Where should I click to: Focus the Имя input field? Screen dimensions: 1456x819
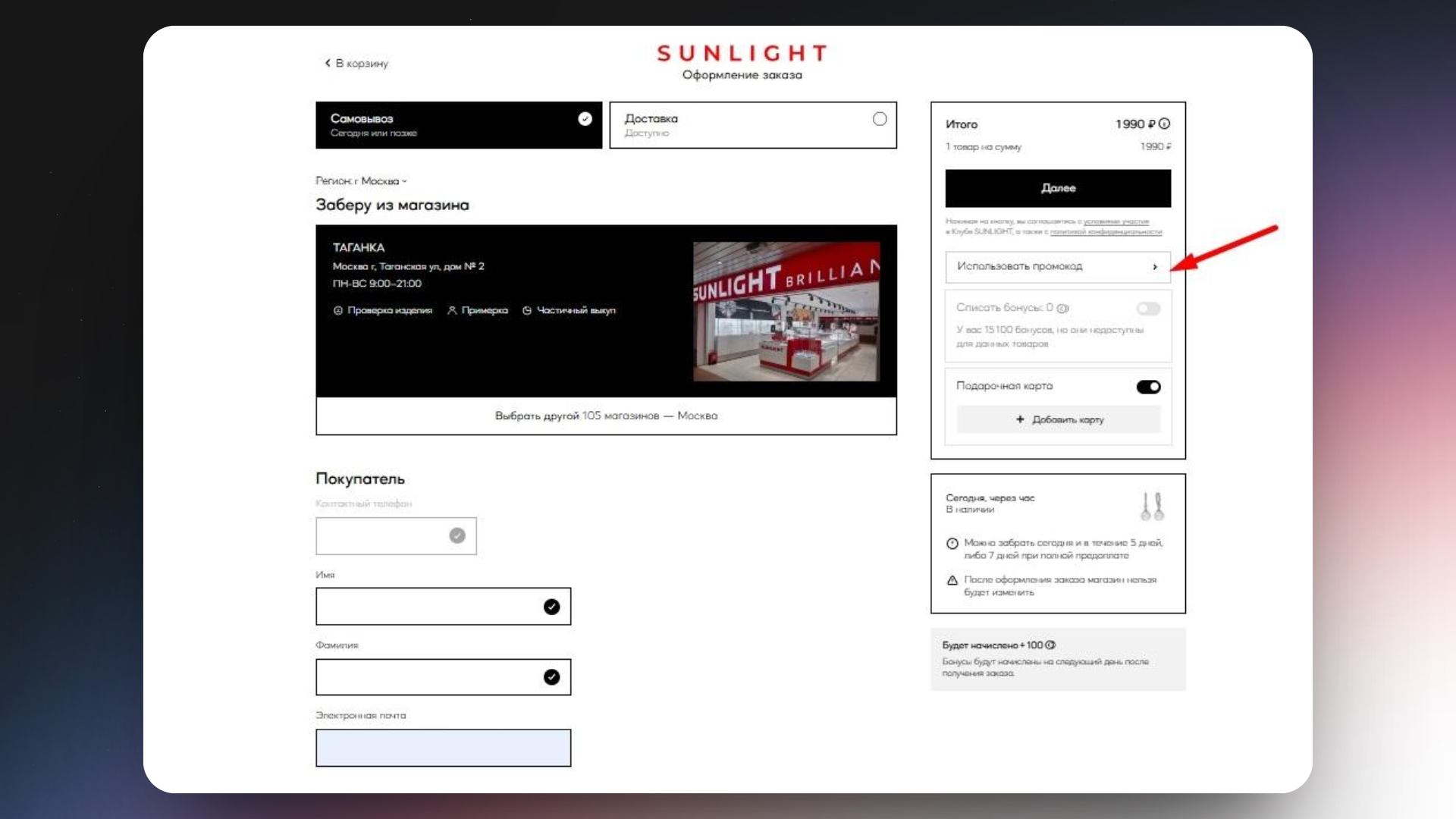pyautogui.click(x=443, y=607)
